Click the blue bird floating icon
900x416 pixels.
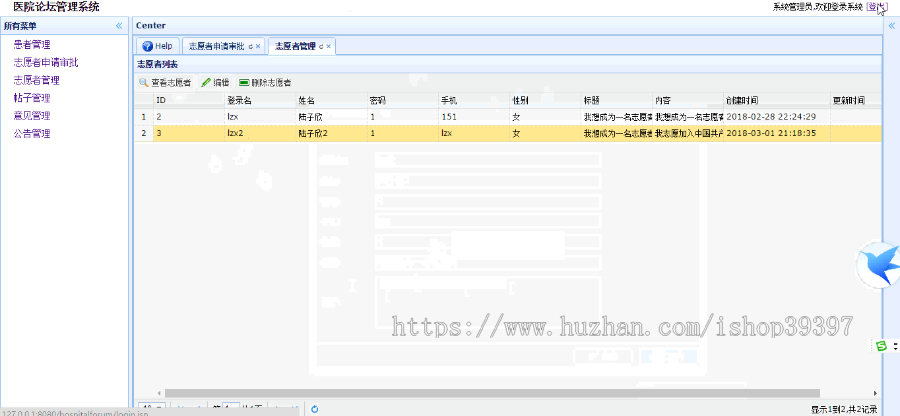pyautogui.click(x=879, y=265)
